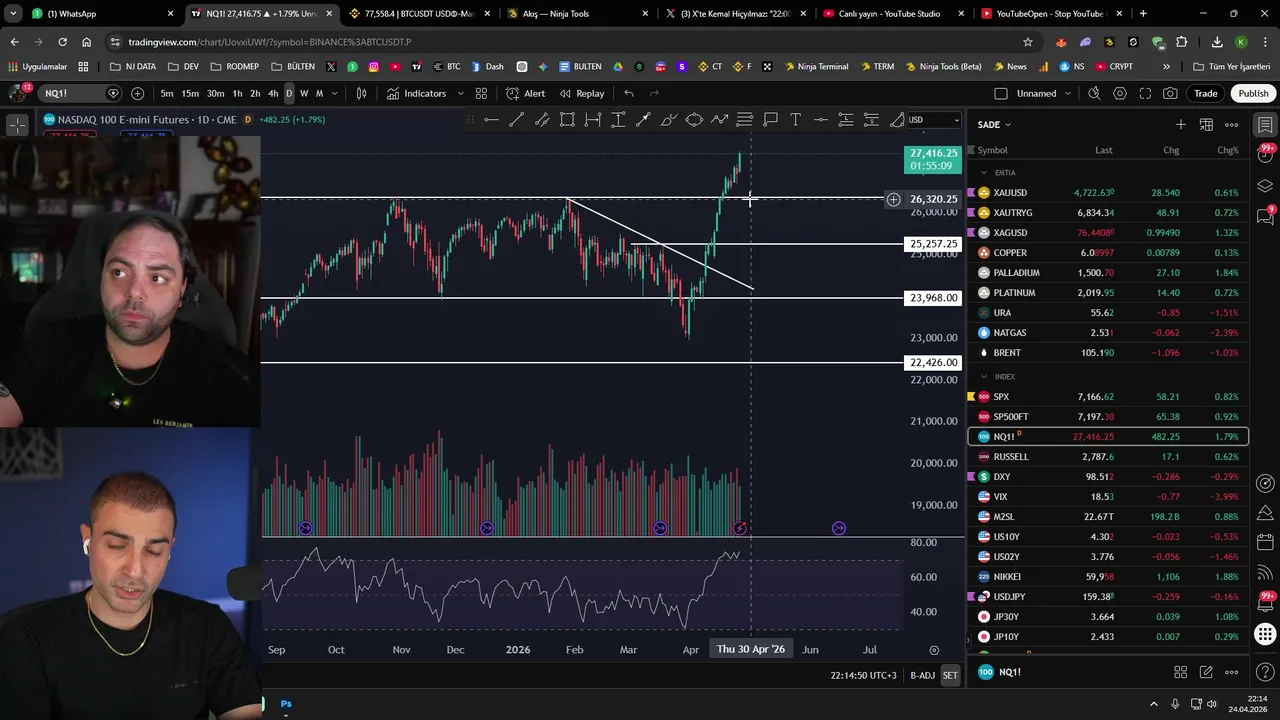Open the layout setup grid icon
Screen dimensions: 1280x720
click(481, 93)
